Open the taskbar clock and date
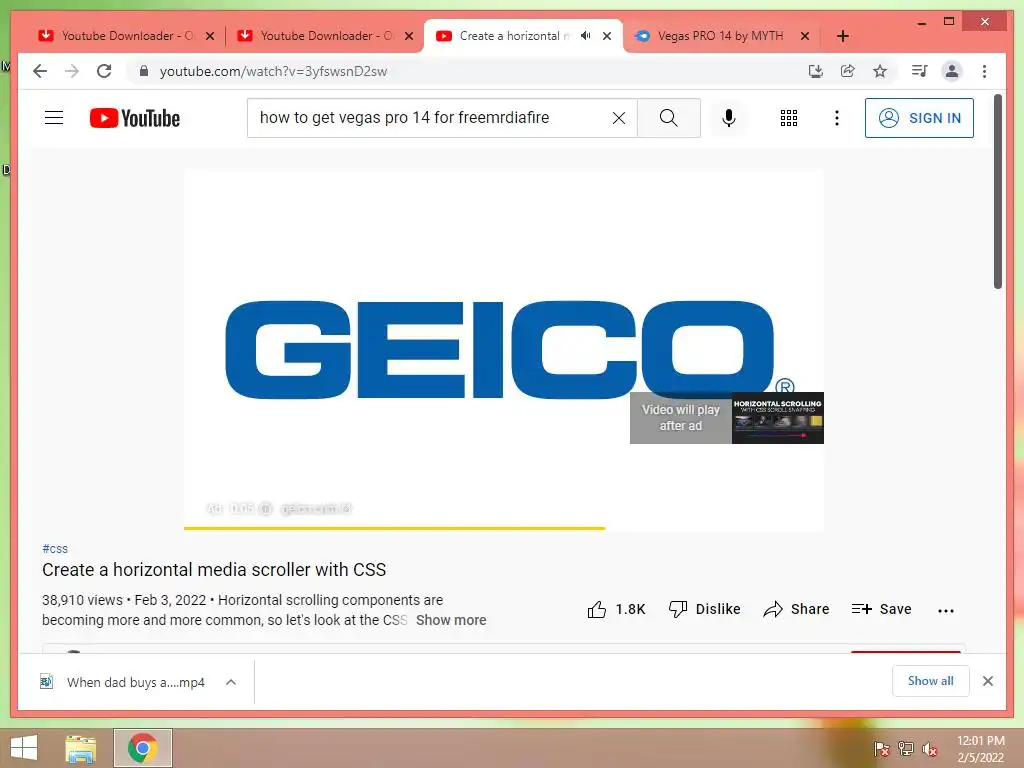1024x768 pixels. 980,749
